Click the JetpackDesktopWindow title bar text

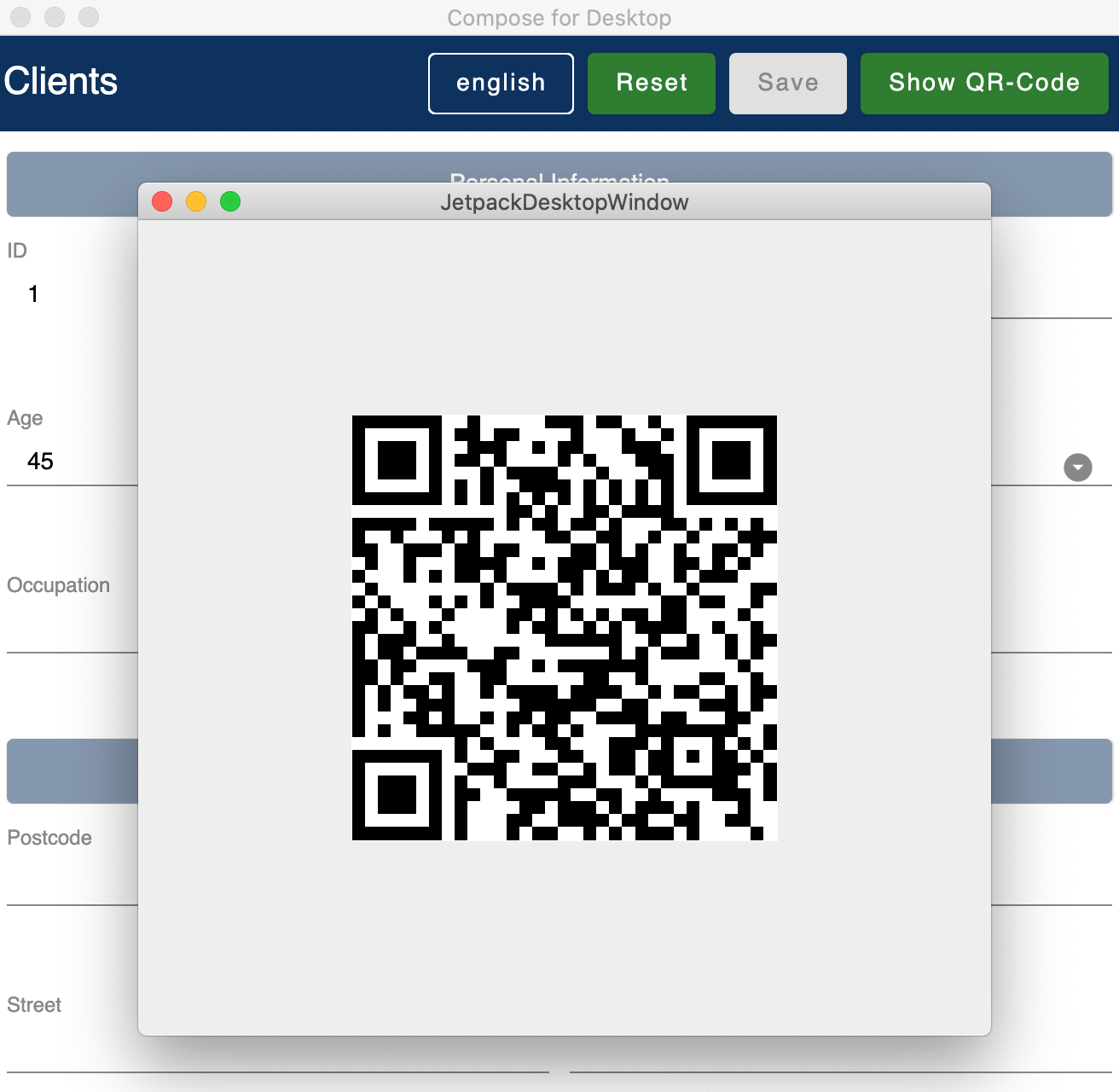pos(565,202)
